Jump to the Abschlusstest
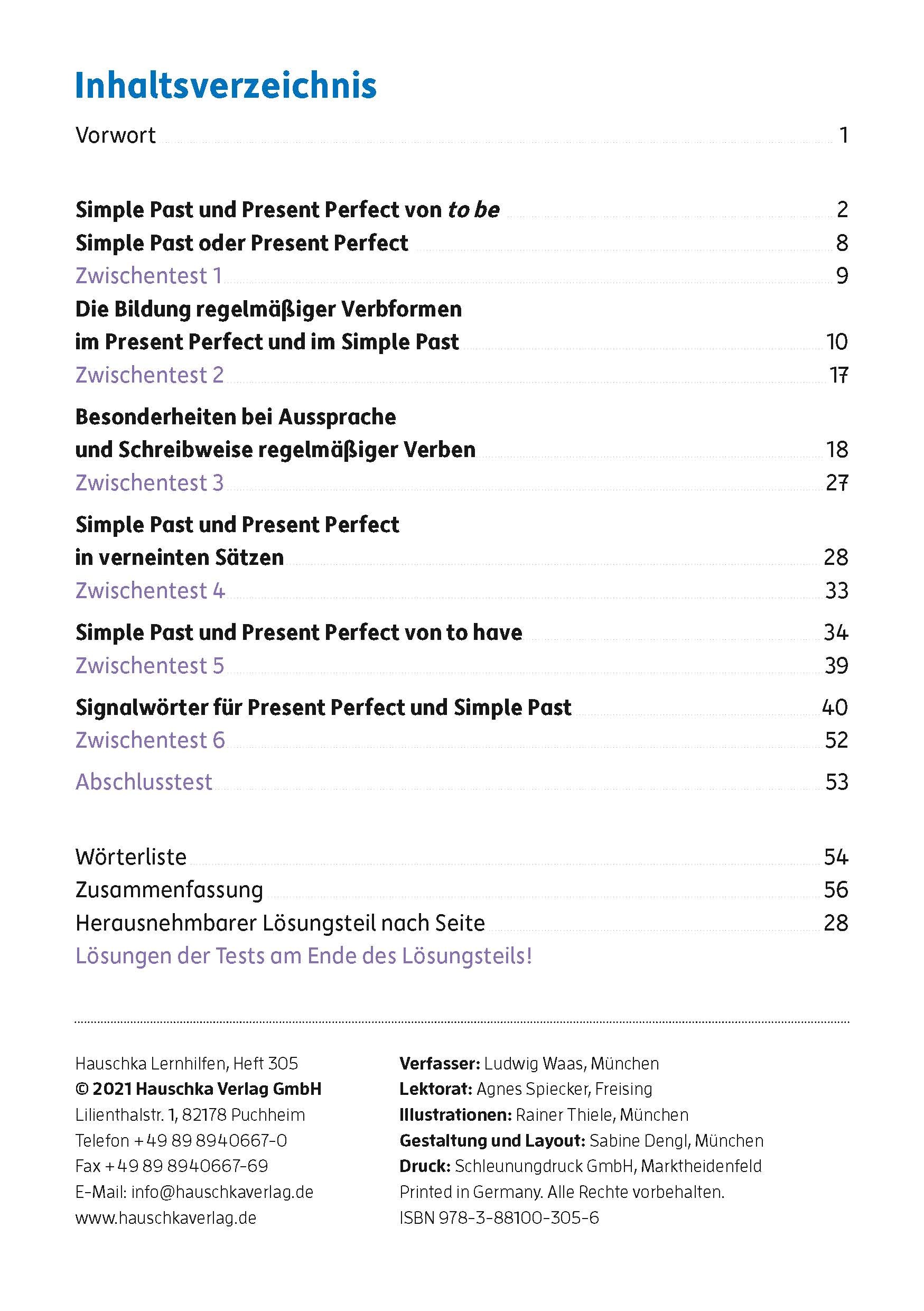Image resolution: width=924 pixels, height=1311 pixels. point(144,782)
